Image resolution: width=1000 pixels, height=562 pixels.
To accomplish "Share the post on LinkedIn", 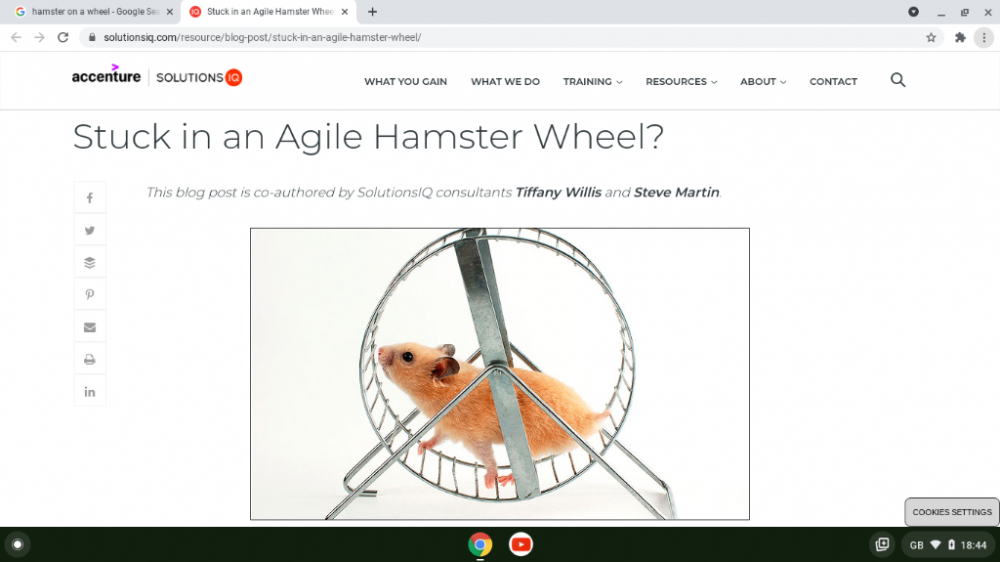I will 89,392.
